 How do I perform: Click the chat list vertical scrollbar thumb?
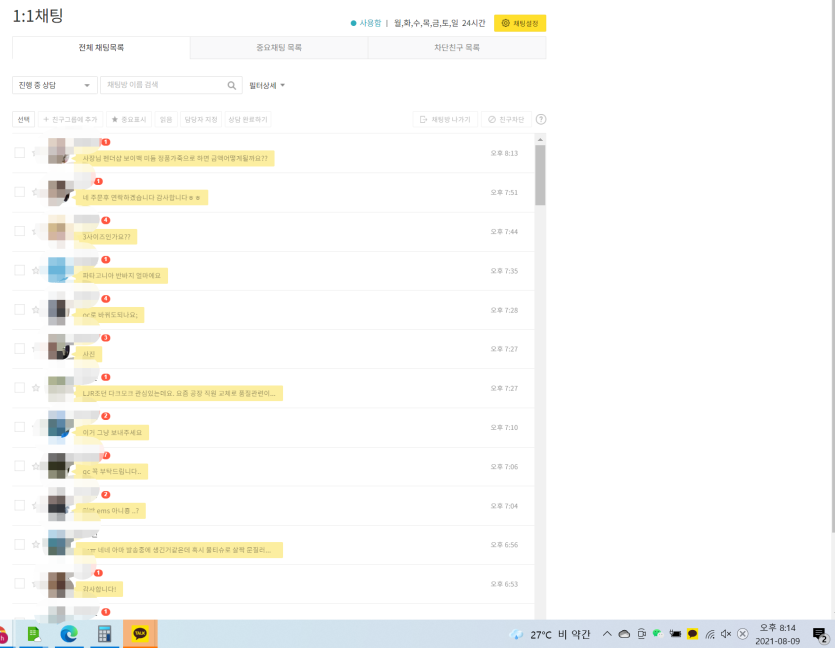coord(540,175)
